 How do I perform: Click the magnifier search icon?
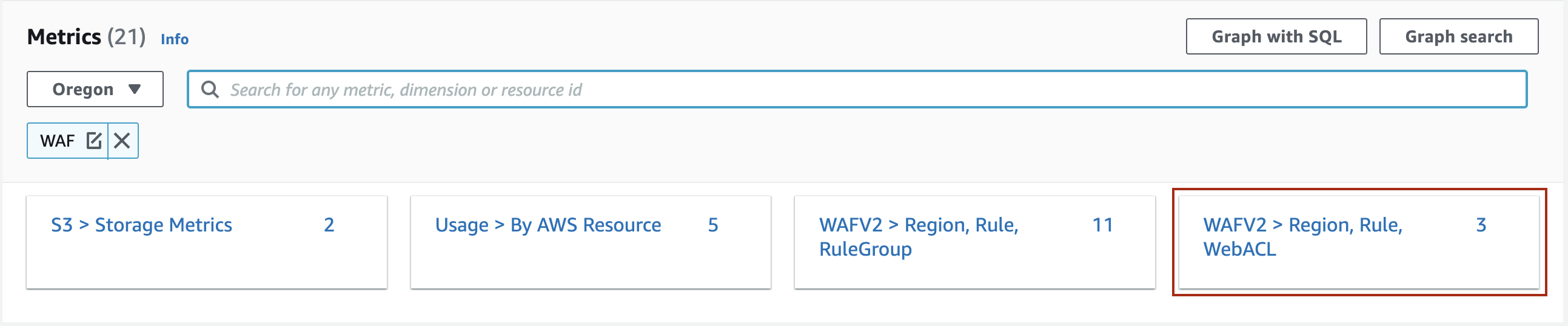[210, 90]
